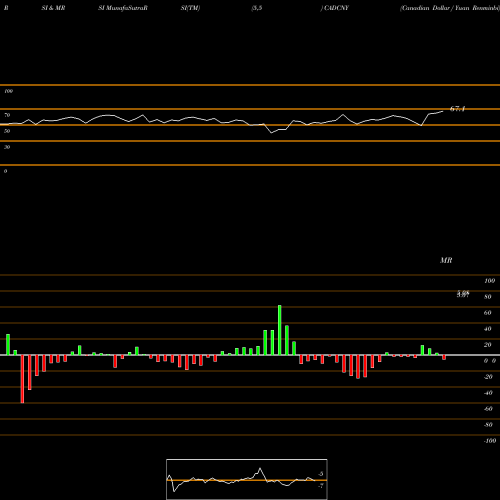Image resolution: width=500 pixels, height=500 pixels.
Task: Click the -5 value in mini overview chart
Action: point(320,474)
